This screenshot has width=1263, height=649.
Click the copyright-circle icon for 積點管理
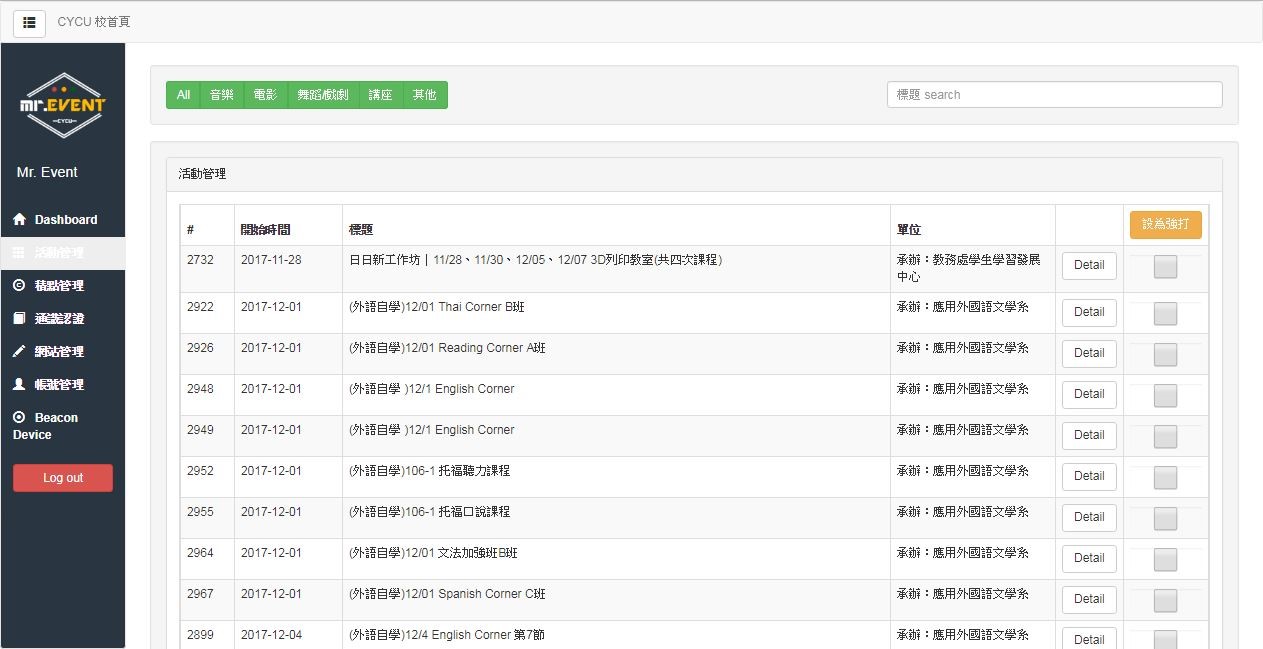tap(19, 285)
